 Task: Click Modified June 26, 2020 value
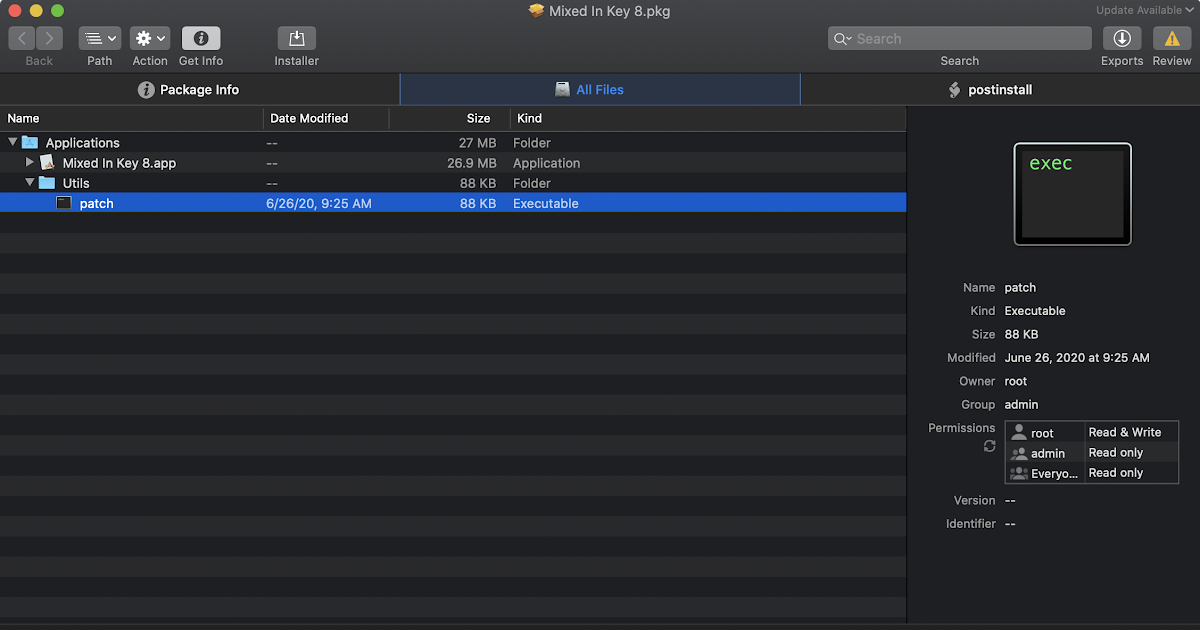pyautogui.click(x=1077, y=357)
